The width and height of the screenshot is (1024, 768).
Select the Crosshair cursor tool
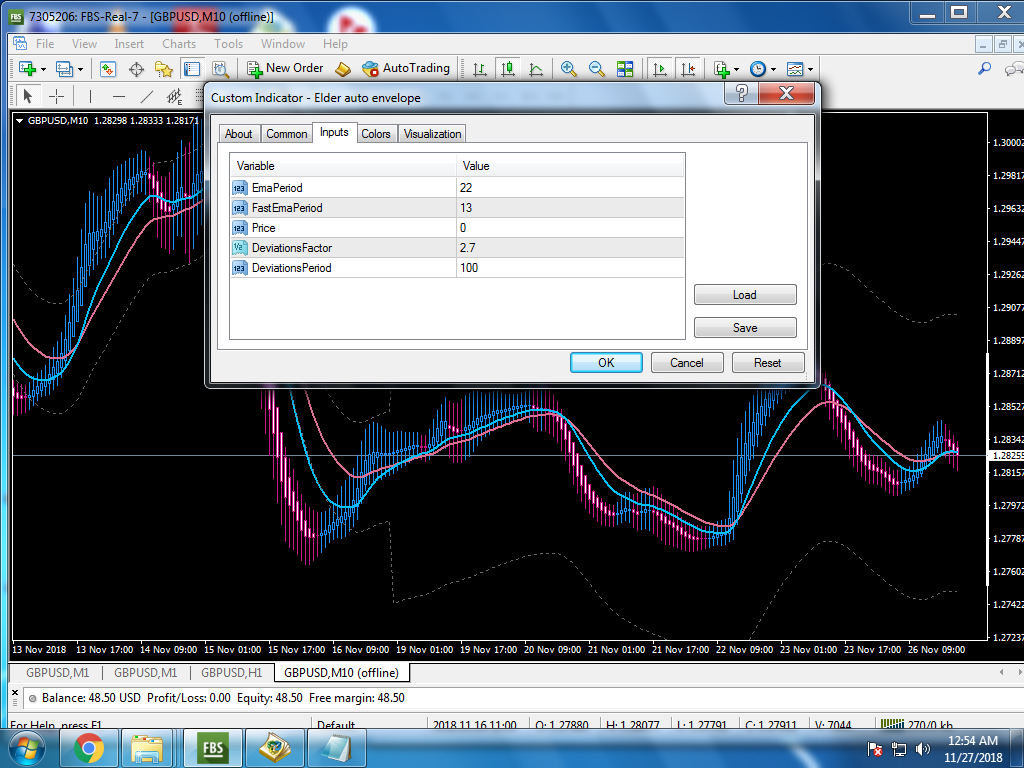coord(57,96)
